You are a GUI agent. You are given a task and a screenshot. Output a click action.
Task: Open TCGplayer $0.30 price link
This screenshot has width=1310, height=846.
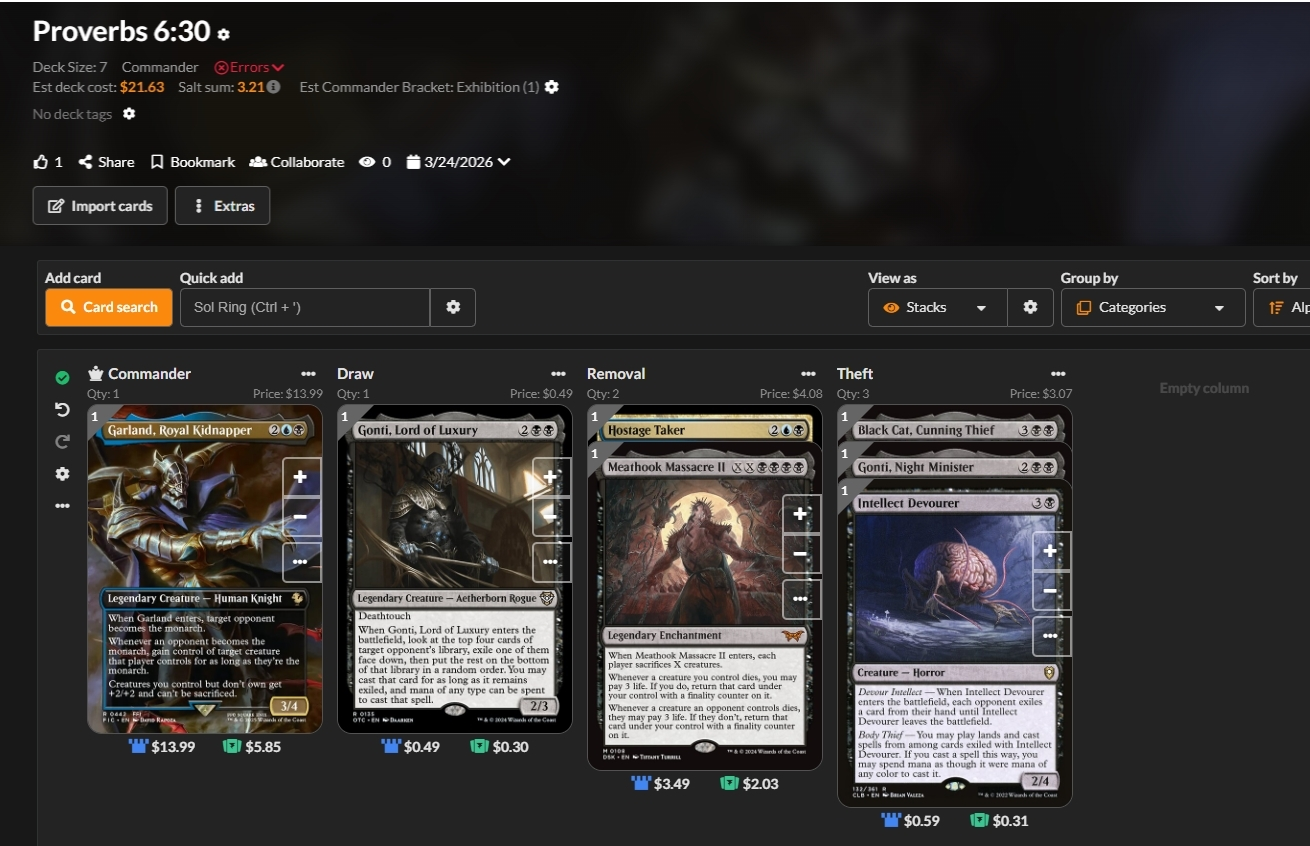tap(500, 746)
